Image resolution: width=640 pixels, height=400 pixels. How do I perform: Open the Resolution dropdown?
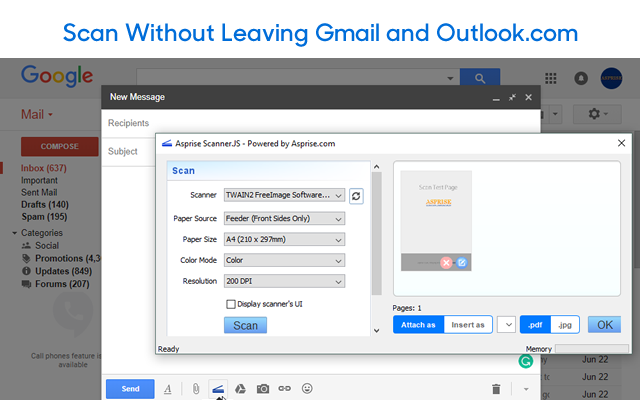[x=284, y=281]
